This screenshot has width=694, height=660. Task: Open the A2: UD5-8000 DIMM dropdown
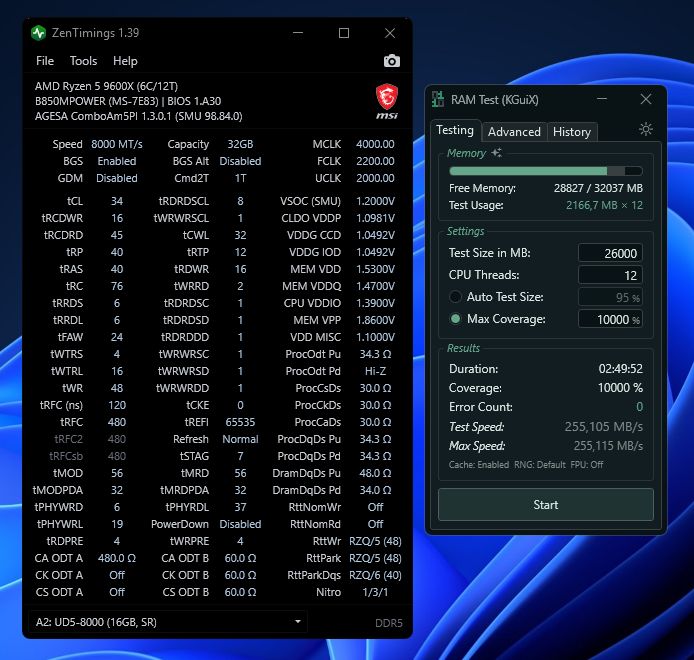(168, 622)
